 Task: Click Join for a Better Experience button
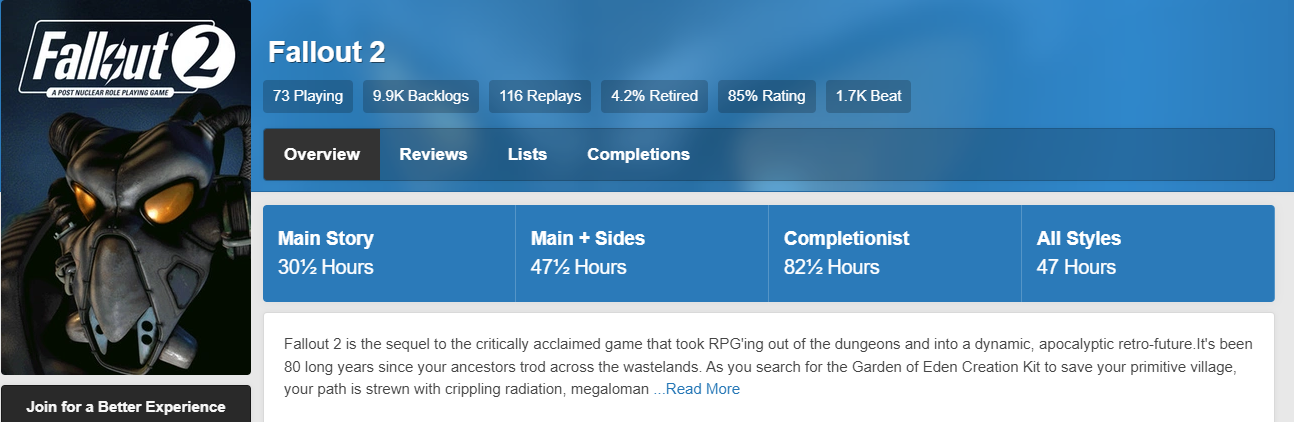[x=126, y=406]
